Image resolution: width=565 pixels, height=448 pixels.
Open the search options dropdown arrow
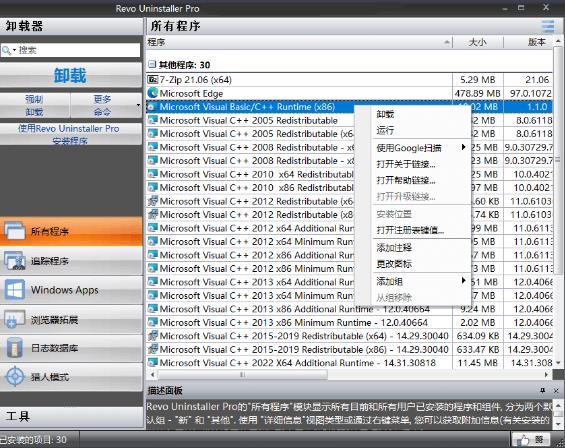(14, 50)
